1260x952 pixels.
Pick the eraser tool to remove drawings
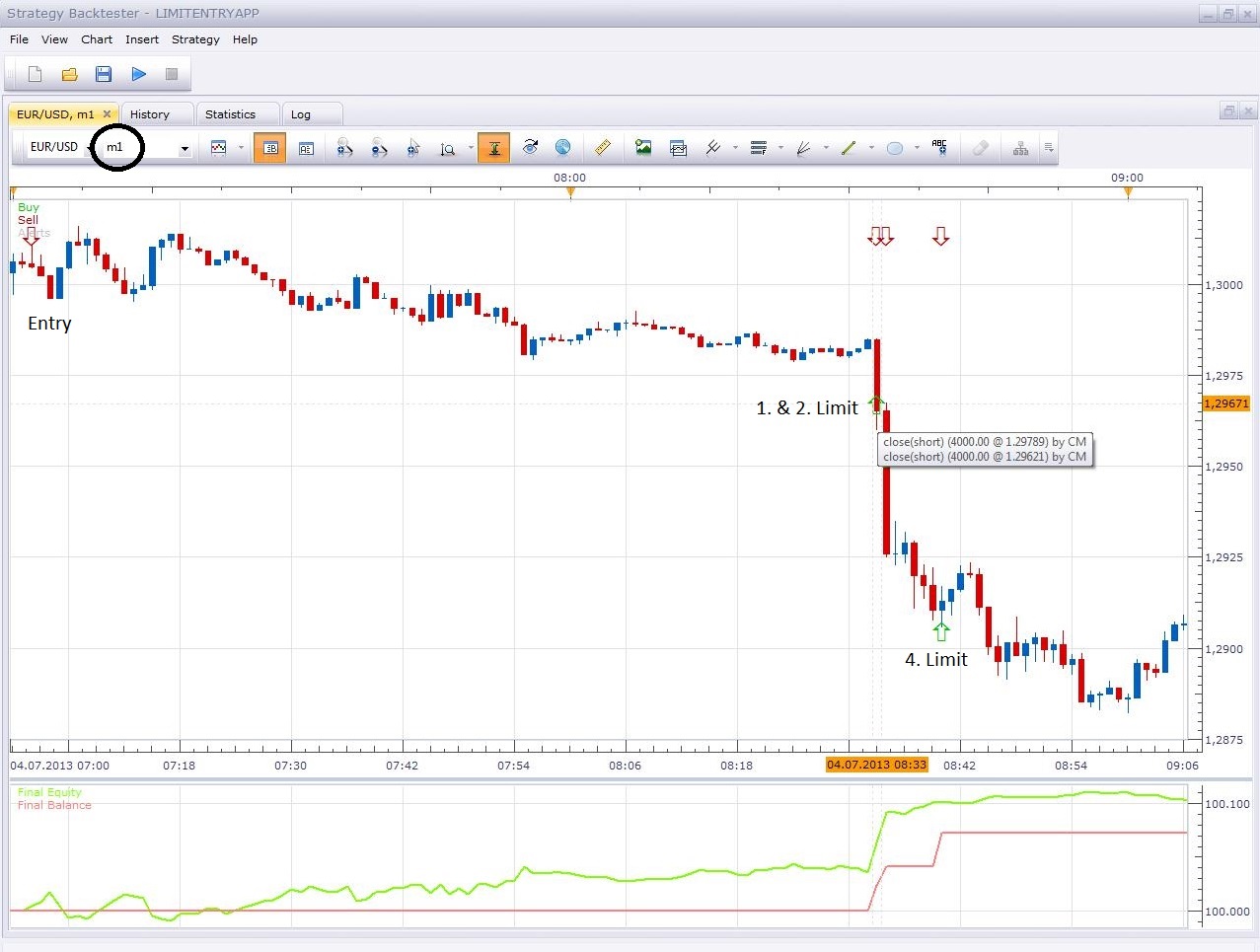click(x=980, y=147)
